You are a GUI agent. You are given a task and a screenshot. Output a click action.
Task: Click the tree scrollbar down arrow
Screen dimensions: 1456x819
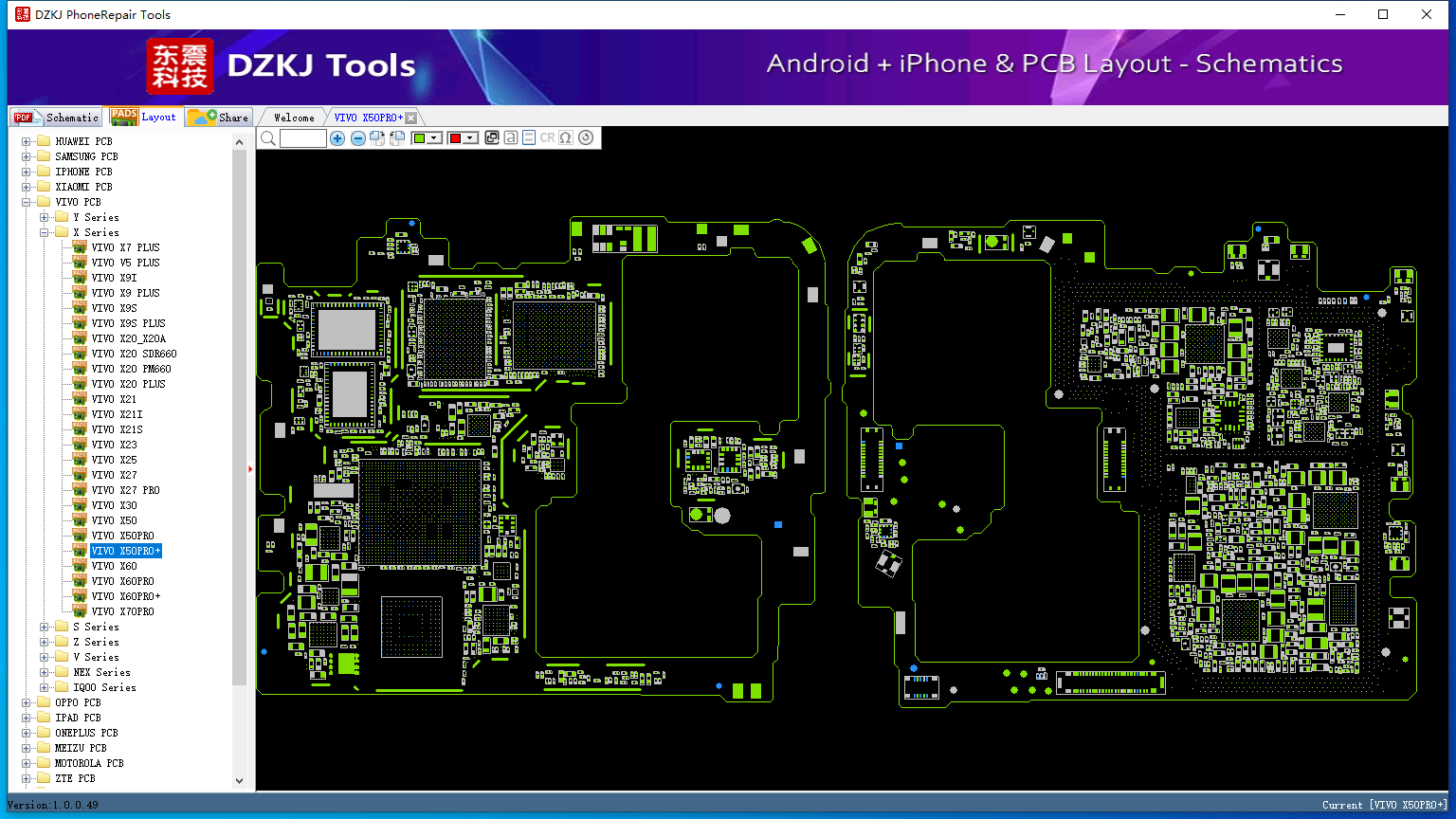(x=239, y=781)
